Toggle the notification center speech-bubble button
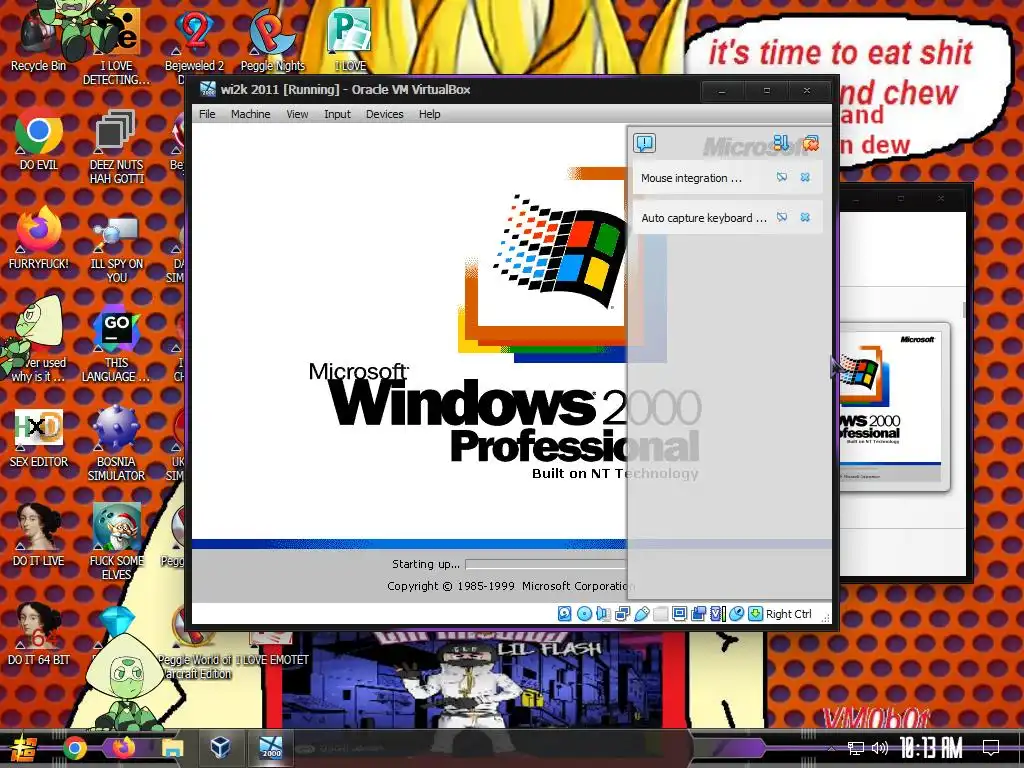 click(645, 143)
